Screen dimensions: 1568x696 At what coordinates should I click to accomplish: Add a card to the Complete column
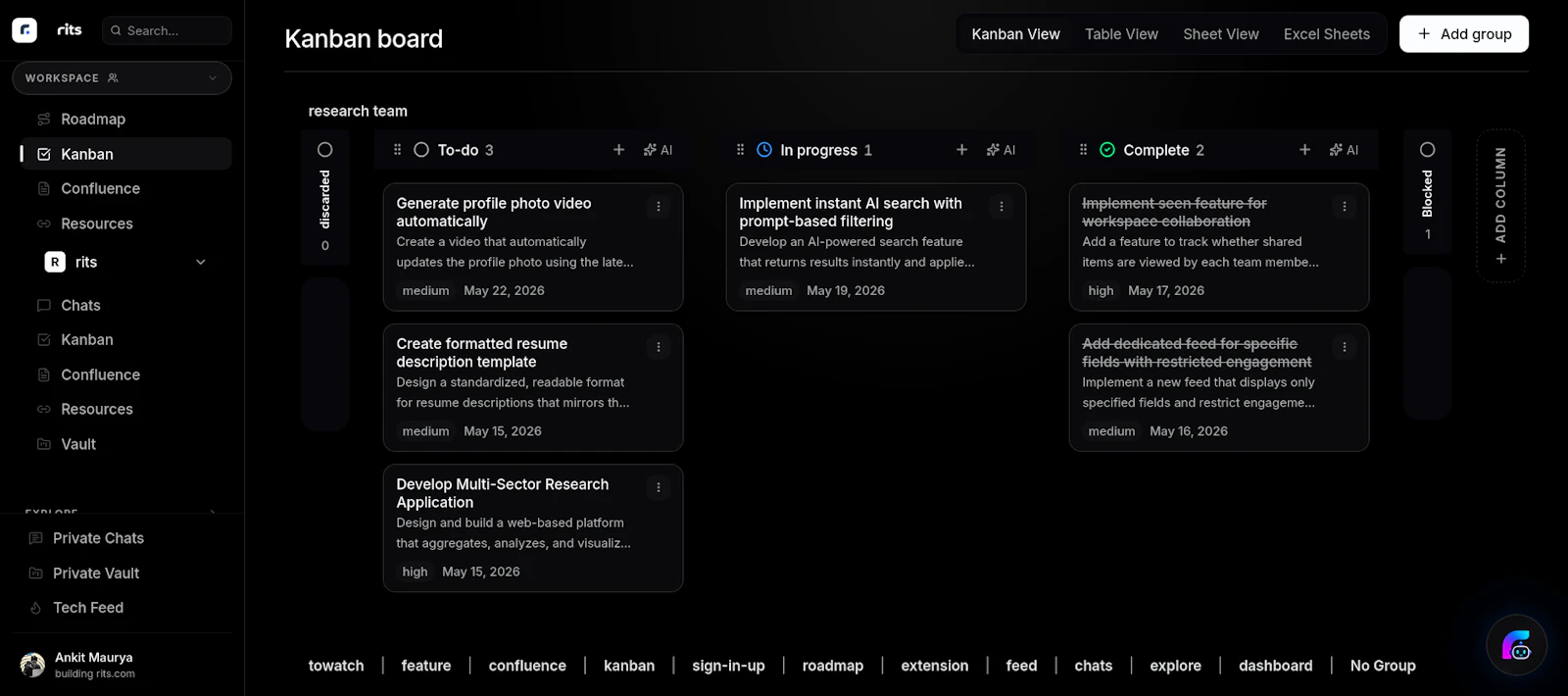[x=1304, y=150]
